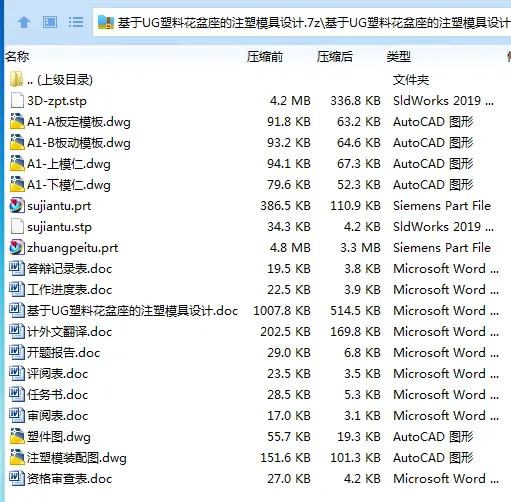Sort by the 压缩前 column header
511x502 pixels.
click(x=265, y=56)
